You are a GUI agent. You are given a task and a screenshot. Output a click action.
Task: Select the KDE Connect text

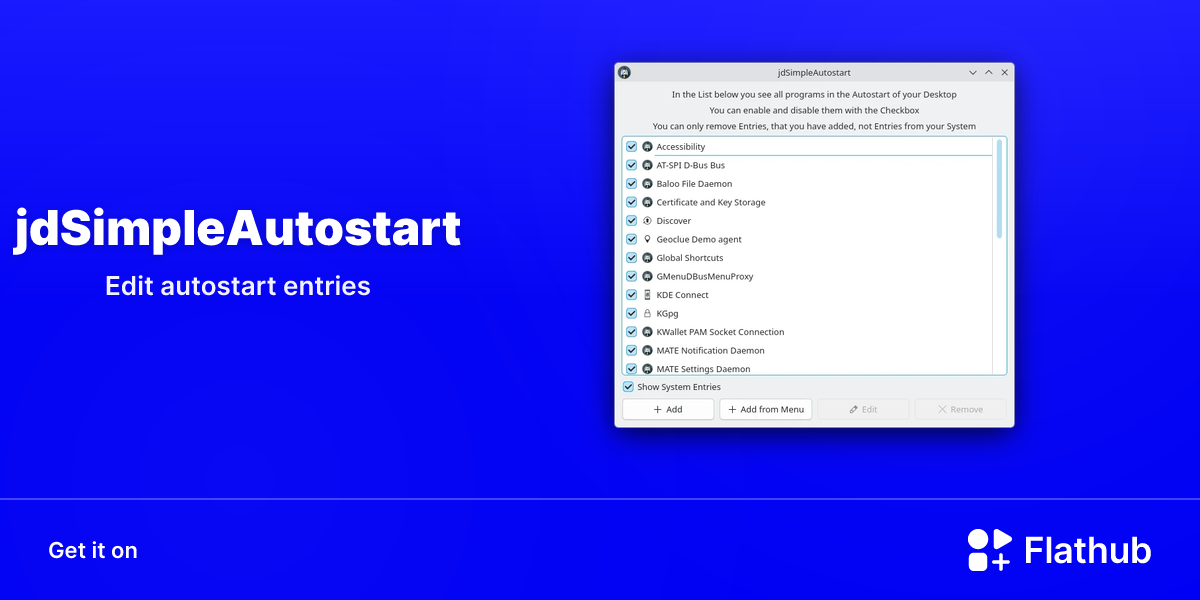pyautogui.click(x=683, y=295)
